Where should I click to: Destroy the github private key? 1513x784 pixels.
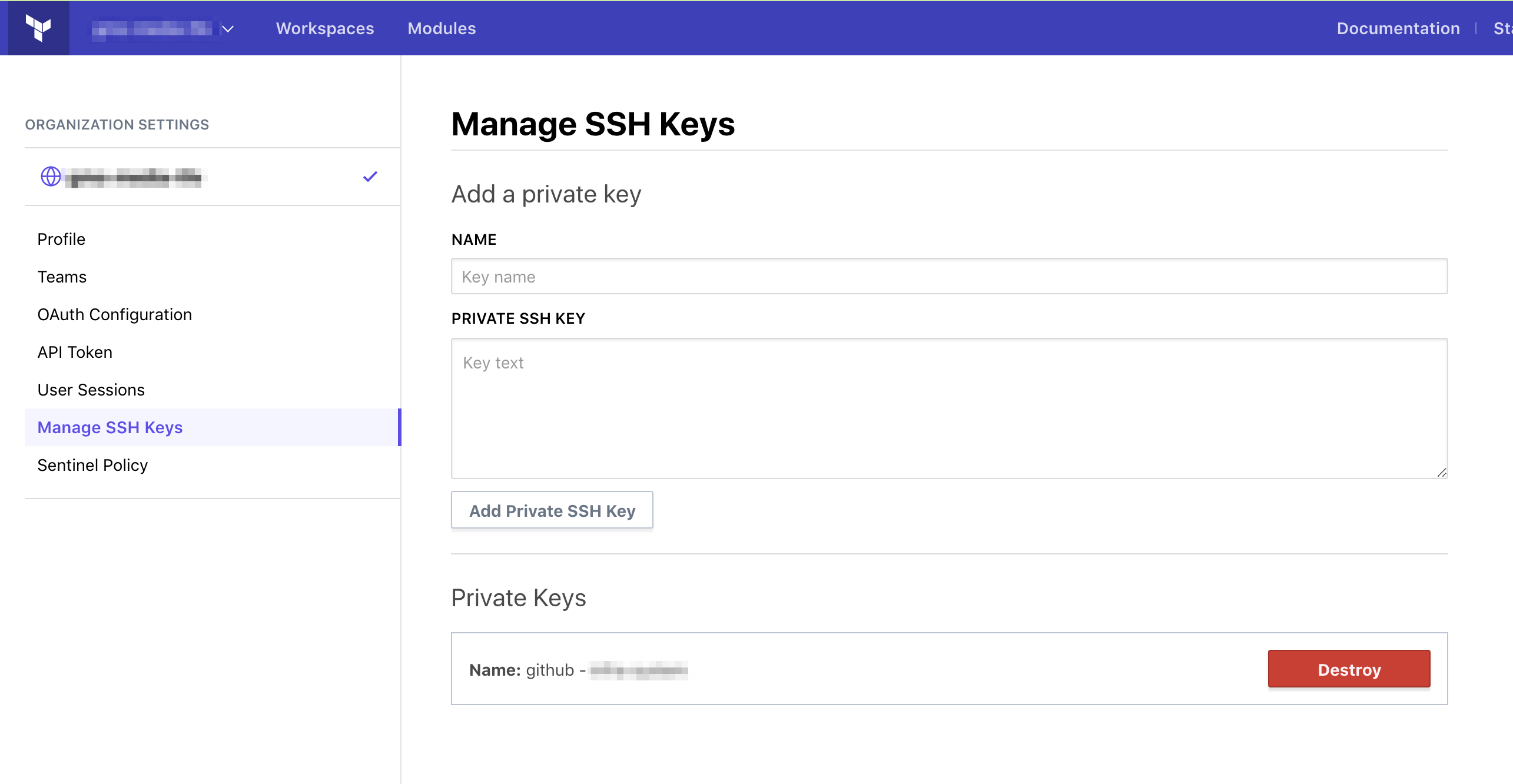pyautogui.click(x=1348, y=669)
